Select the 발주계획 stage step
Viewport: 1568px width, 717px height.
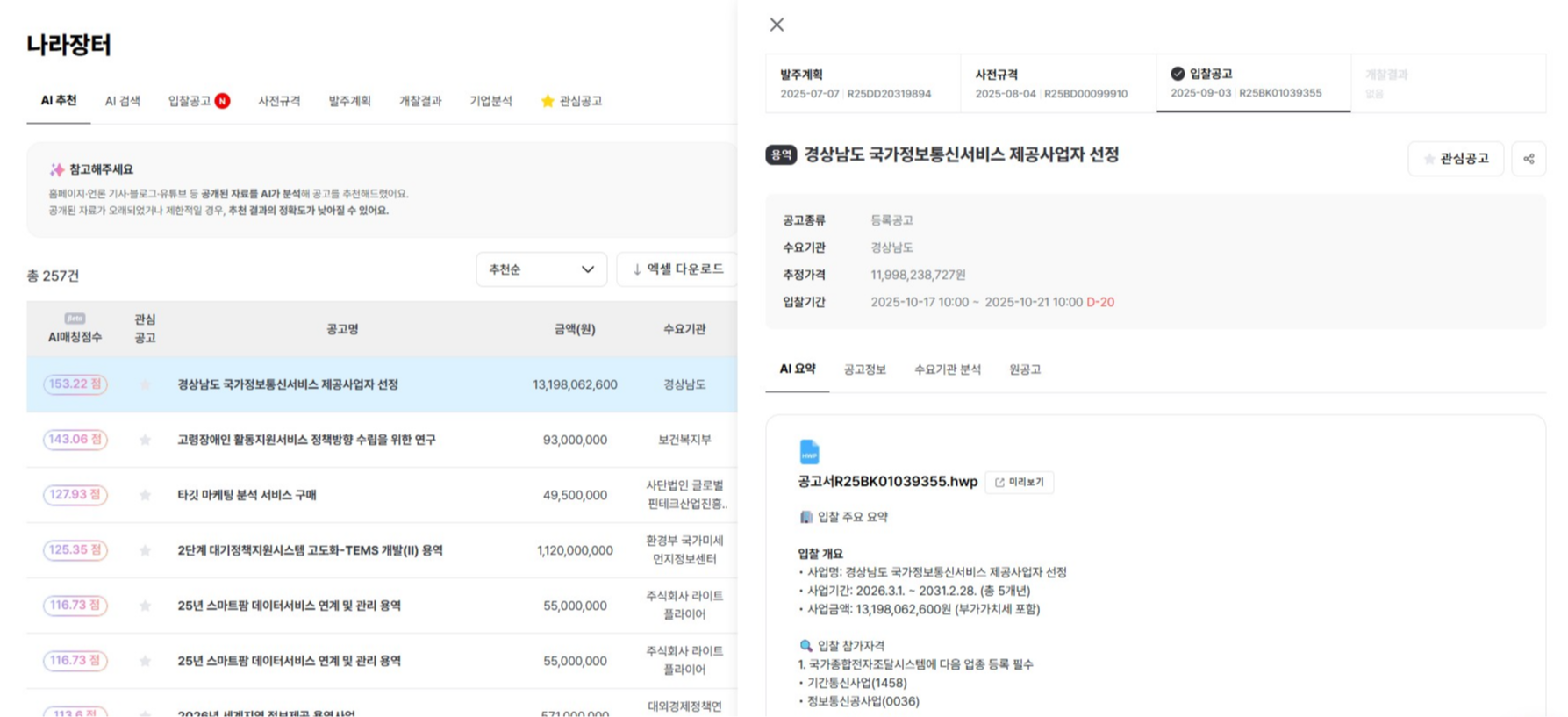(x=862, y=83)
